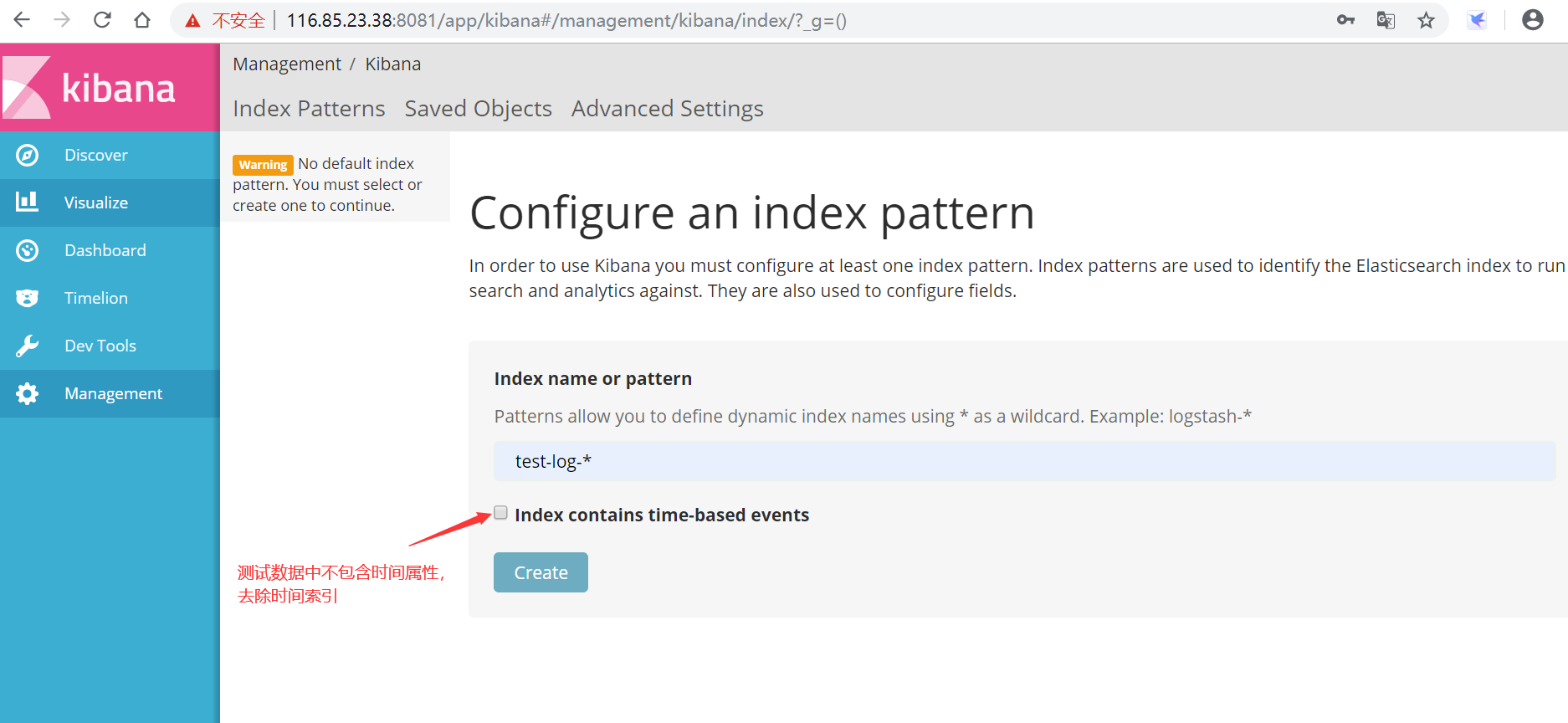Bookmark this page with star icon
Image resolution: width=1568 pixels, height=723 pixels.
tap(1427, 20)
